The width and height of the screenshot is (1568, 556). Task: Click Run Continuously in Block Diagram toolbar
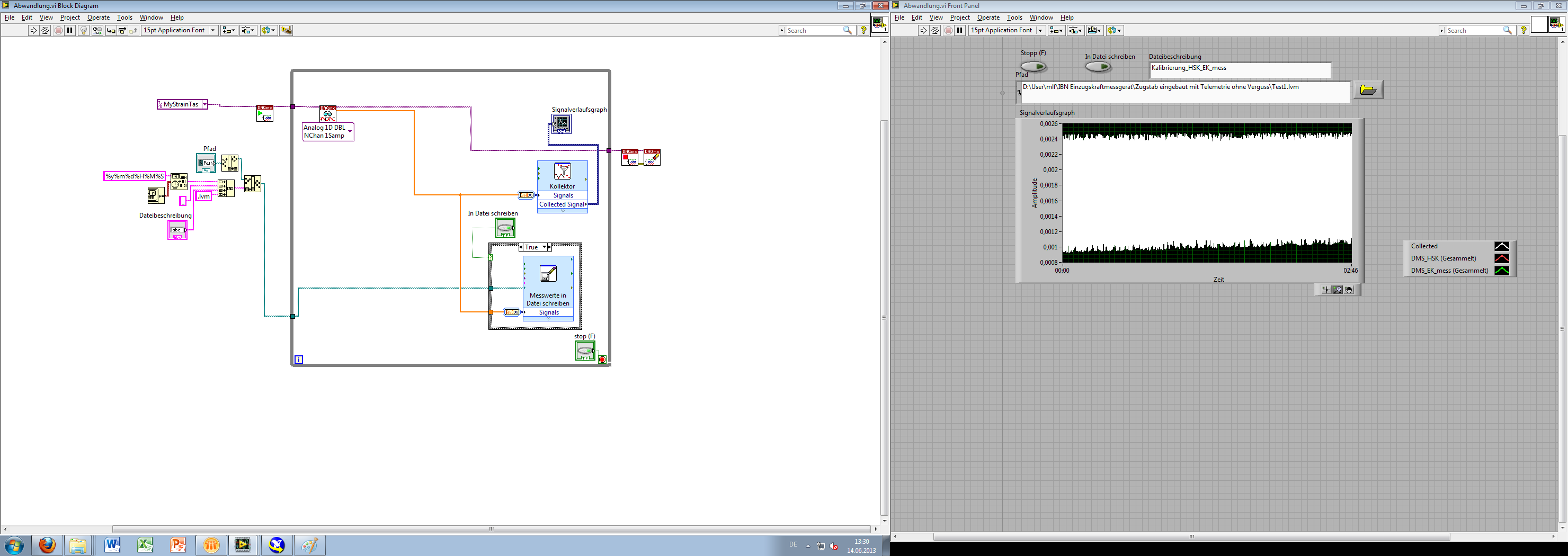(45, 30)
